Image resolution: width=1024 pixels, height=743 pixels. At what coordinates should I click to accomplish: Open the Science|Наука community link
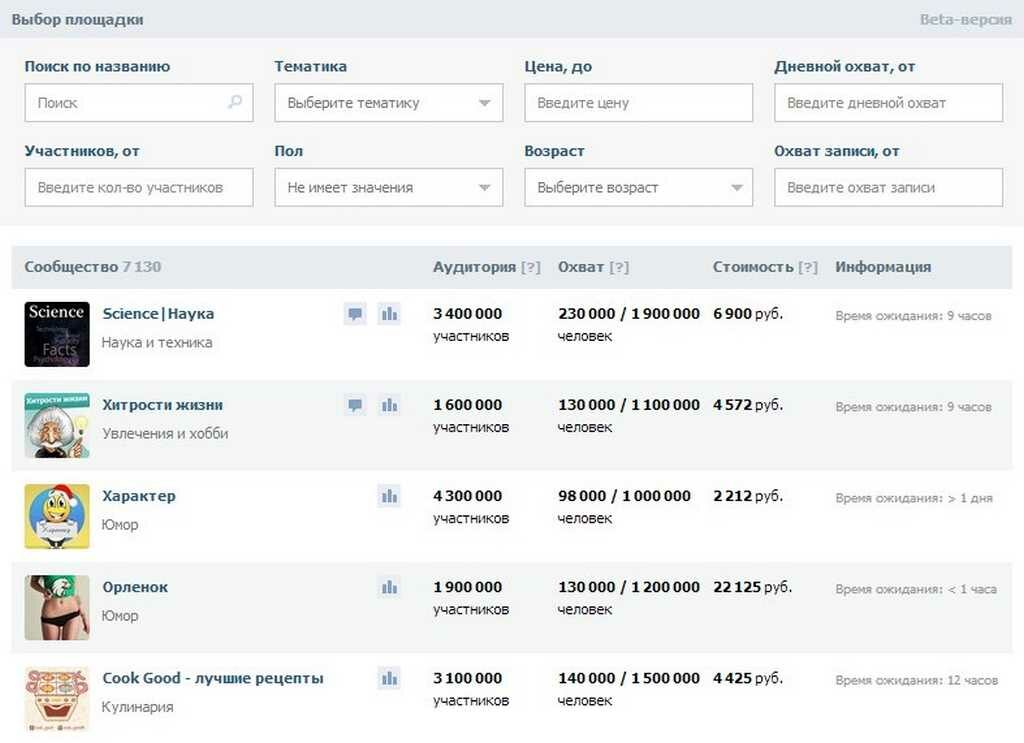click(x=158, y=314)
